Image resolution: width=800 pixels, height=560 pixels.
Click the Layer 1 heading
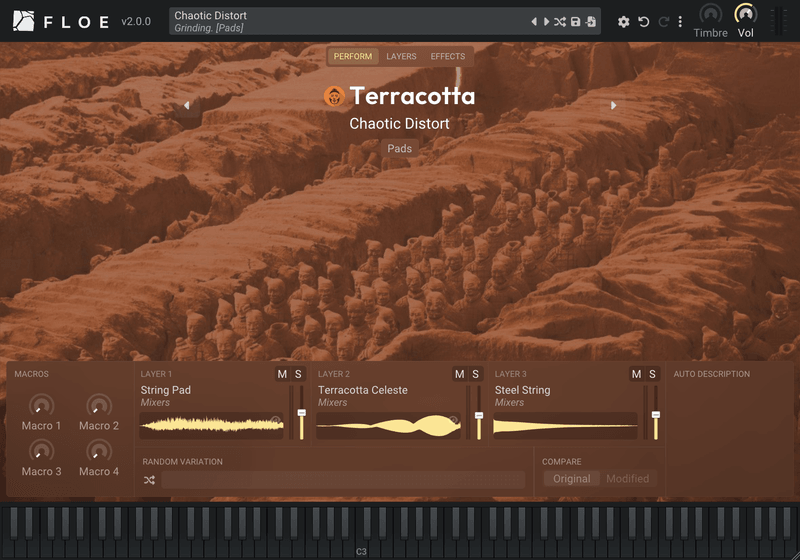click(x=156, y=374)
